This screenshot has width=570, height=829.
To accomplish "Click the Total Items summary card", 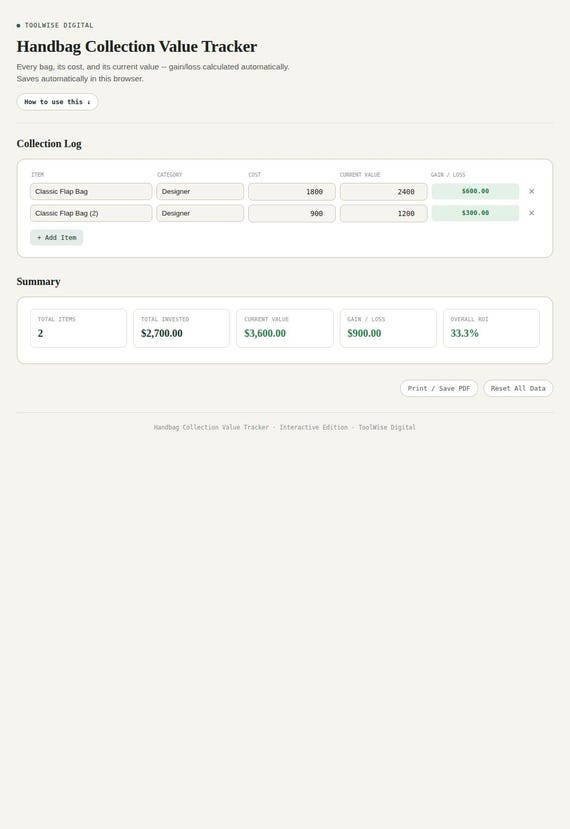I will (x=78, y=328).
